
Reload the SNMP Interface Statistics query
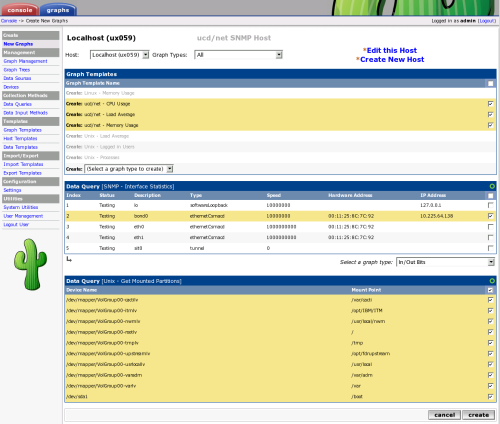point(492,186)
